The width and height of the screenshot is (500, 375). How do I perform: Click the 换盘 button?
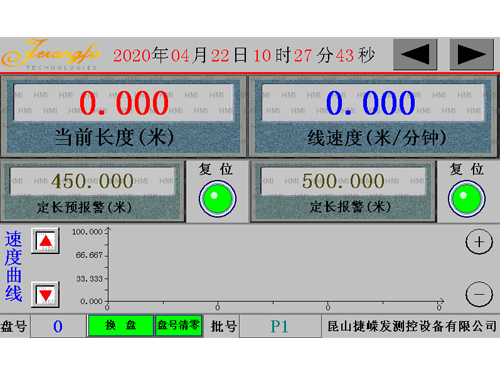121,325
